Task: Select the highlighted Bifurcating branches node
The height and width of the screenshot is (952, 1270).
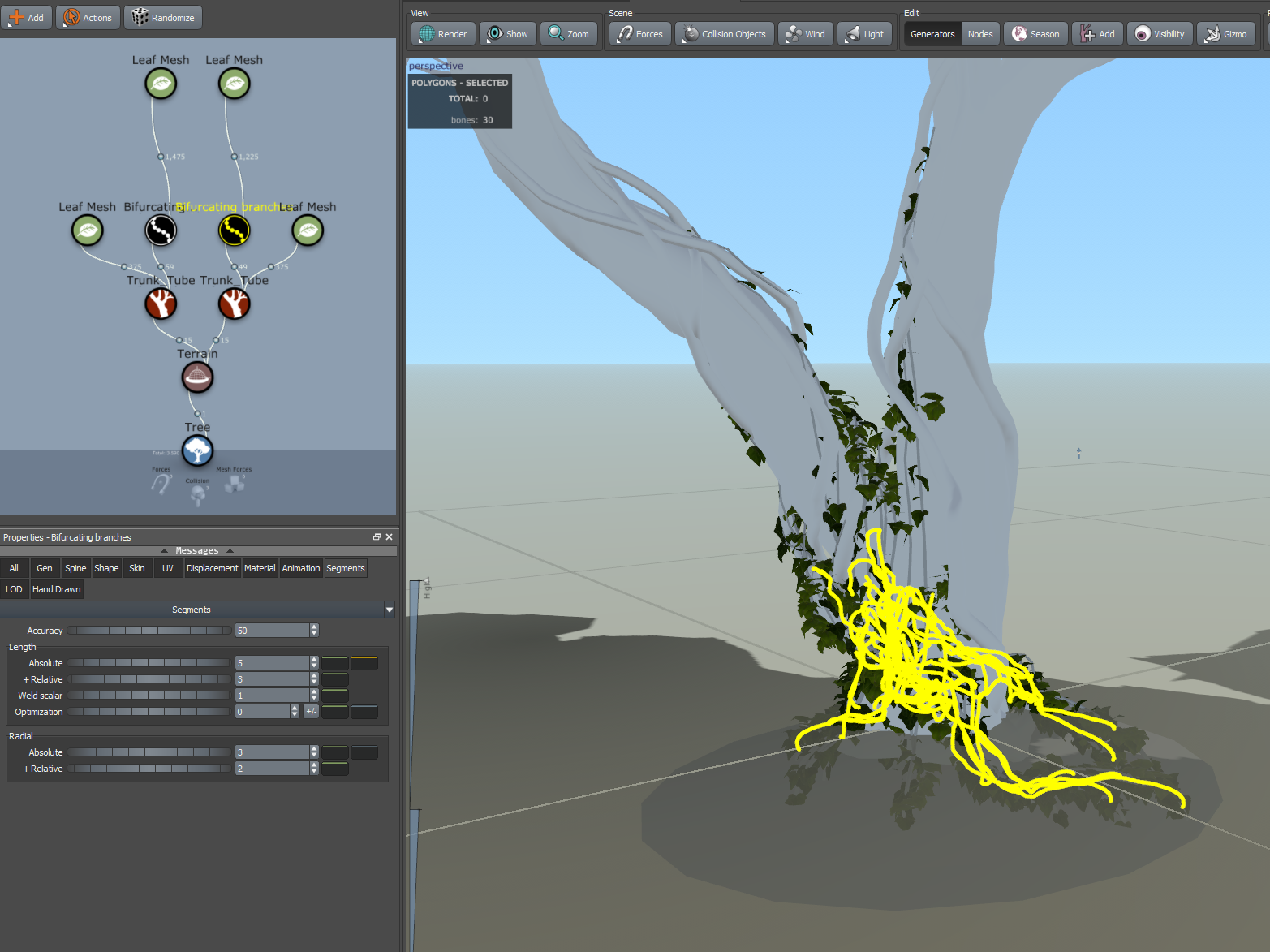Action: coord(234,230)
